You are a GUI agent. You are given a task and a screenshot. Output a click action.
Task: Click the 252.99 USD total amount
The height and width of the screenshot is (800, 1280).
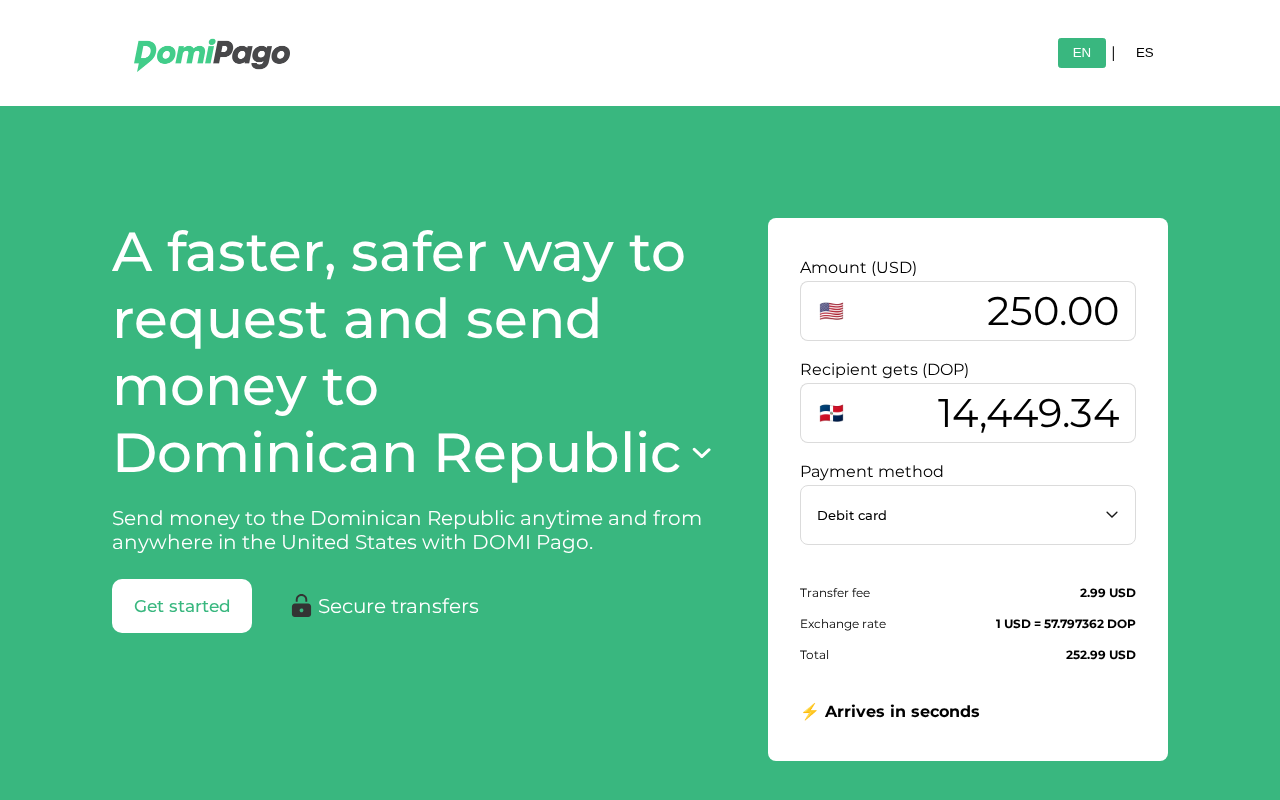pos(1100,655)
